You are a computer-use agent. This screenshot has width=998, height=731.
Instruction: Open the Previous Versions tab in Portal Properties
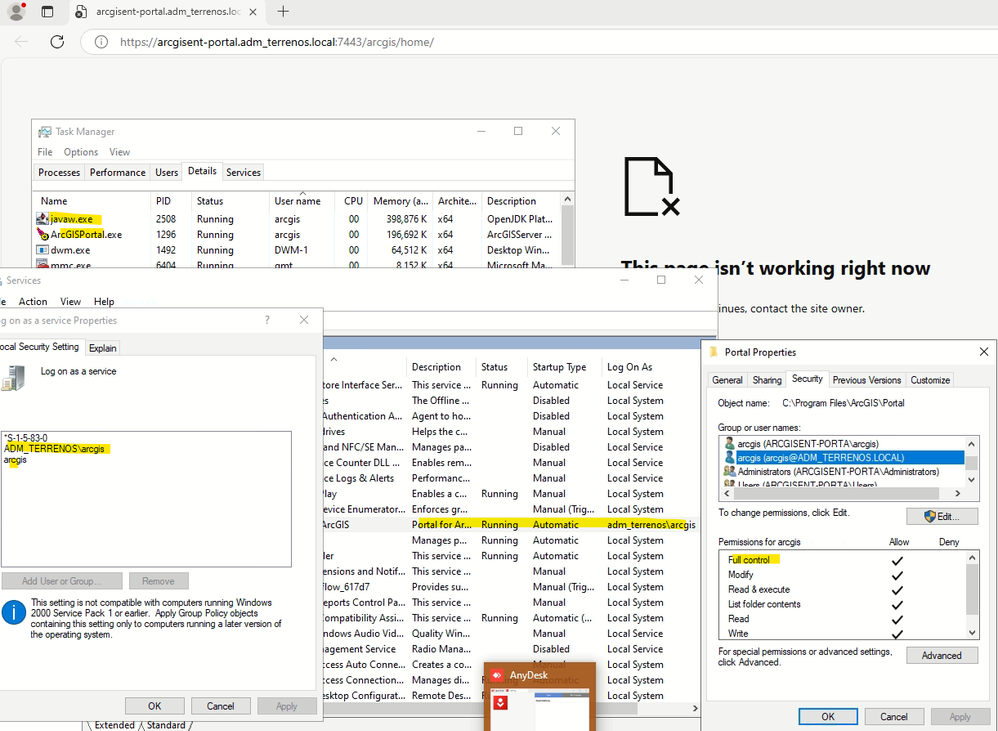[867, 380]
